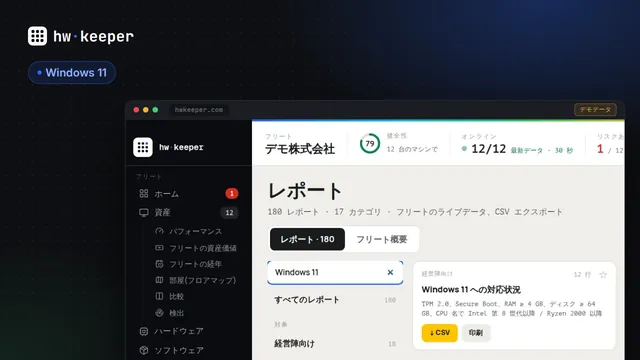This screenshot has width=640, height=360.
Task: Click the レポート page heading
Action: [305, 191]
